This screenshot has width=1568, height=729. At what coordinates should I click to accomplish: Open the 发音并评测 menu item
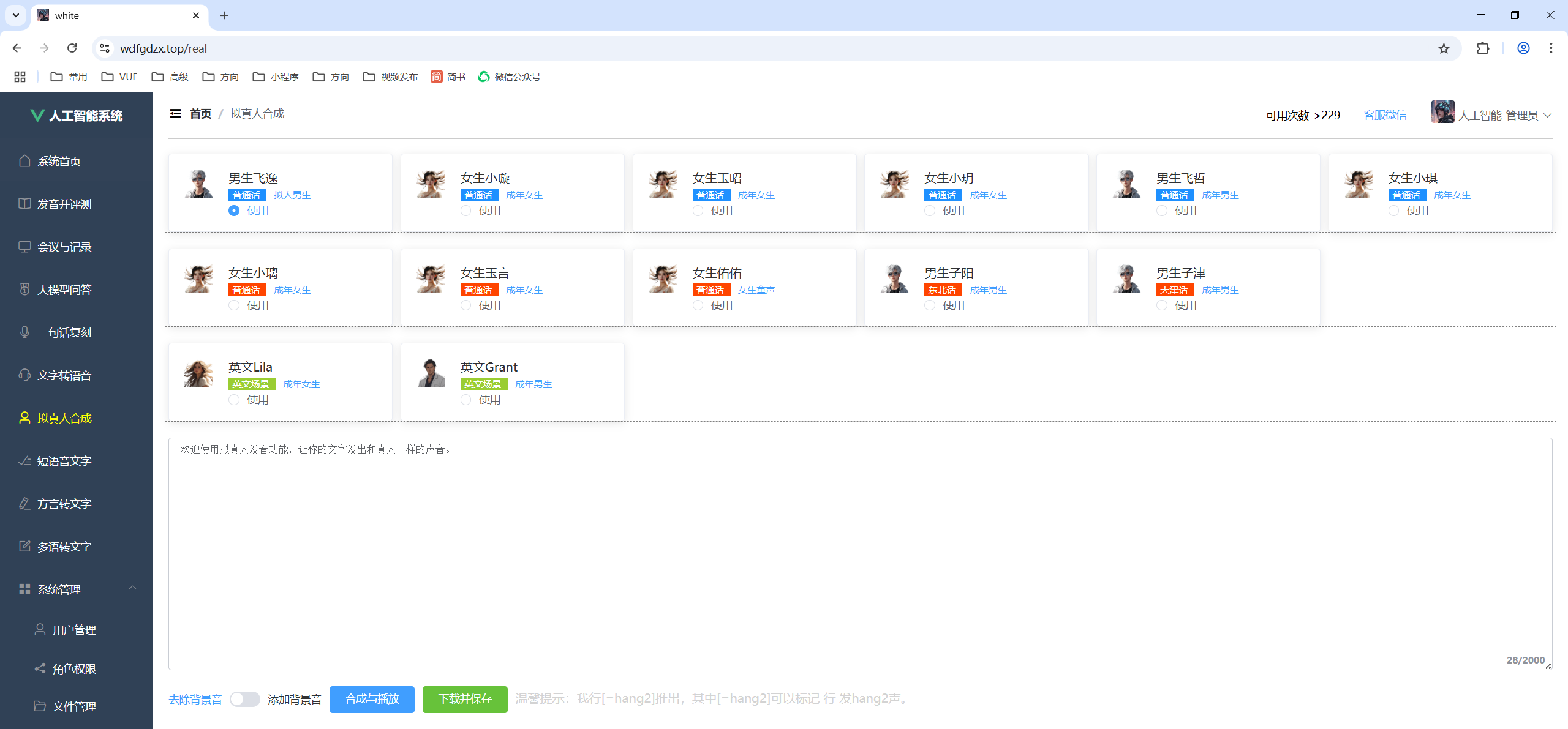click(76, 204)
